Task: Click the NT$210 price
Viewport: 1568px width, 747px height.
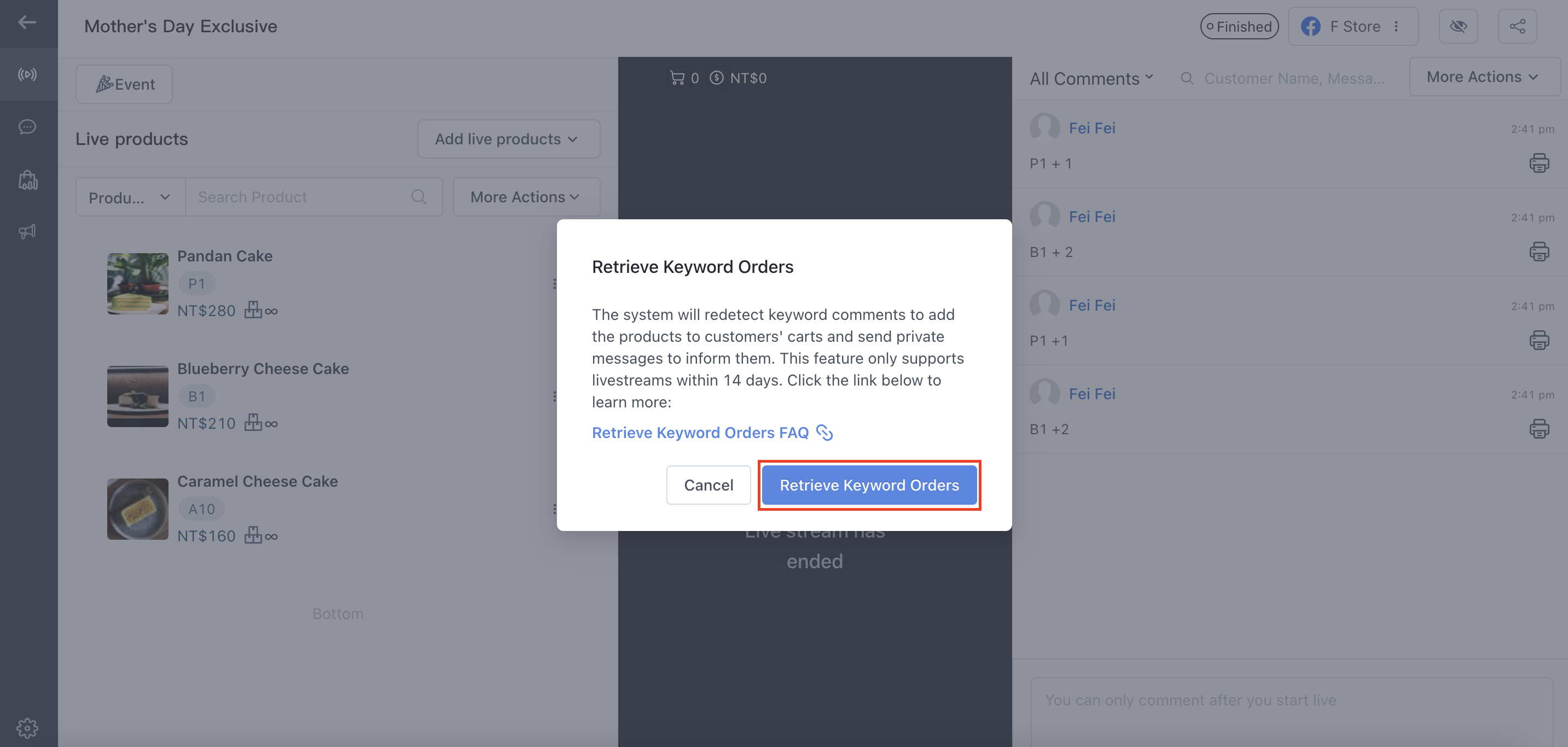Action: tap(206, 423)
